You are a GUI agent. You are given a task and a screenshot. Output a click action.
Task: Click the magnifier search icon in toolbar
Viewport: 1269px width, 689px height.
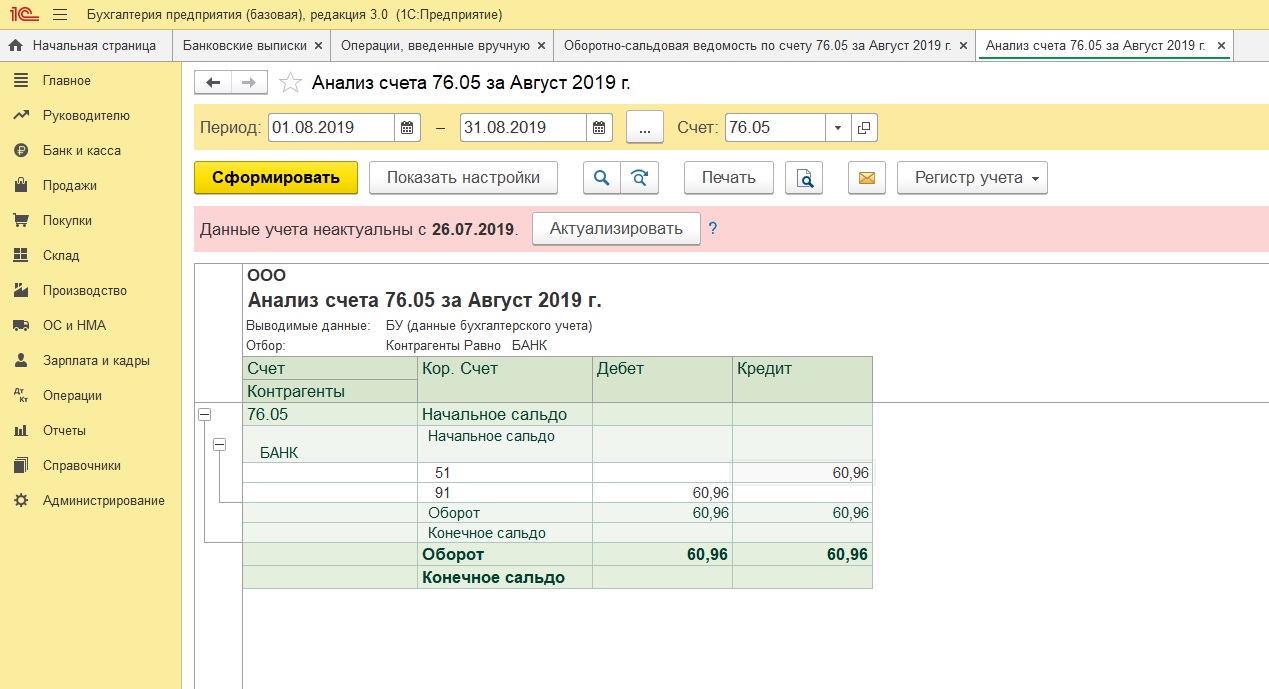[x=602, y=178]
